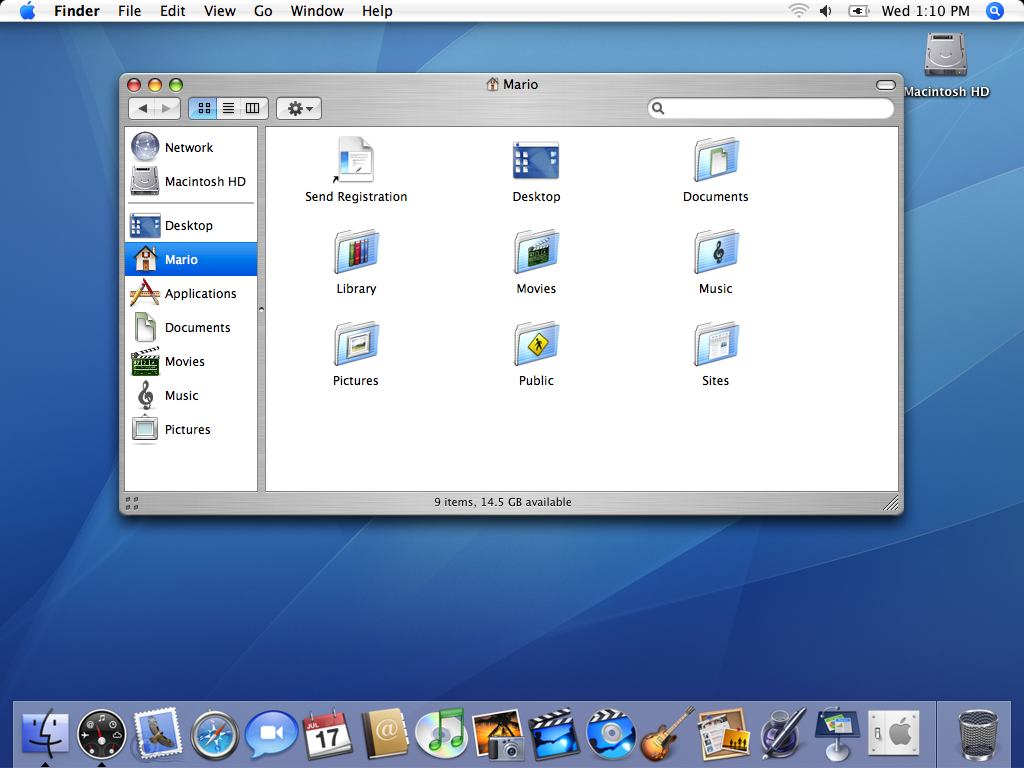The height and width of the screenshot is (768, 1024).
Task: Open the File menu
Action: 129,11
